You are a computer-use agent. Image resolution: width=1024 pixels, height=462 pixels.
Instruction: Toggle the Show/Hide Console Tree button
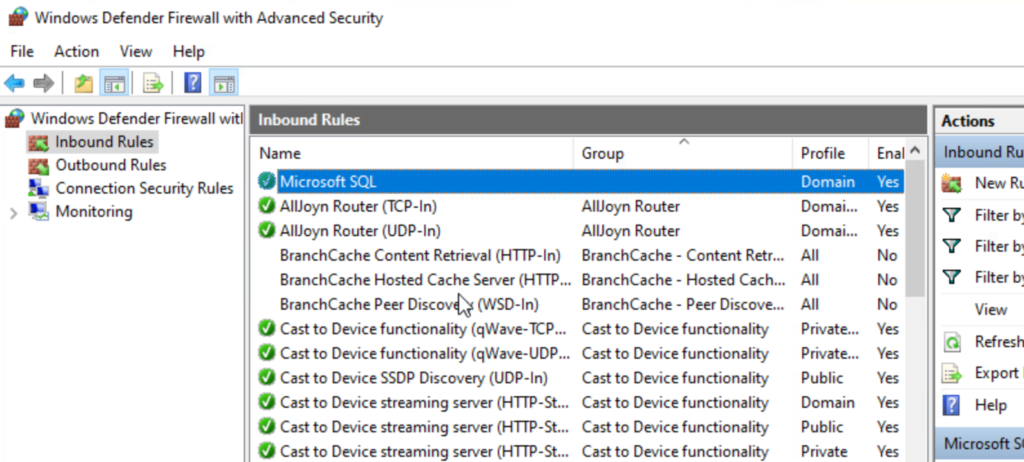coord(115,83)
